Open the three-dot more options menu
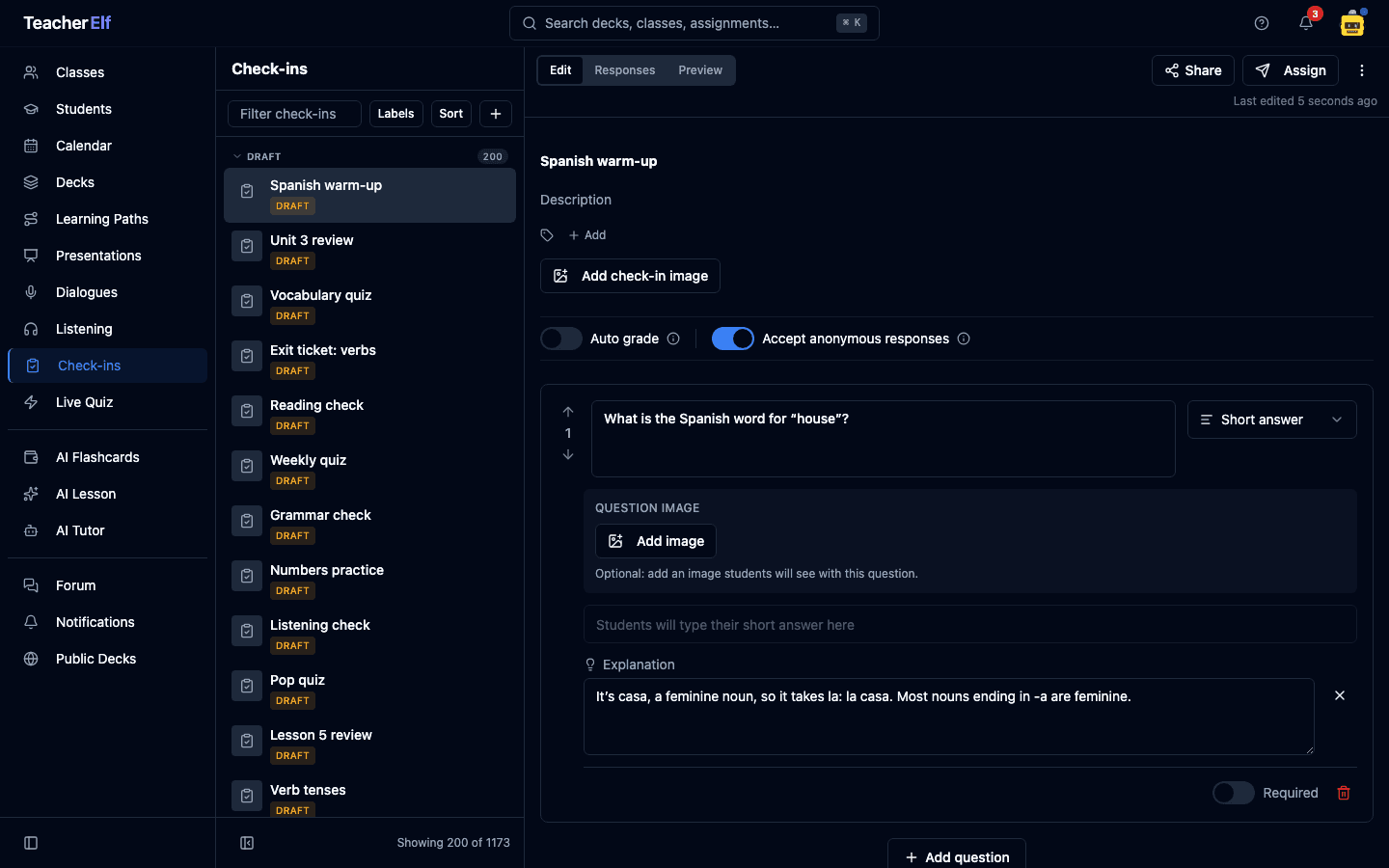 [1362, 70]
